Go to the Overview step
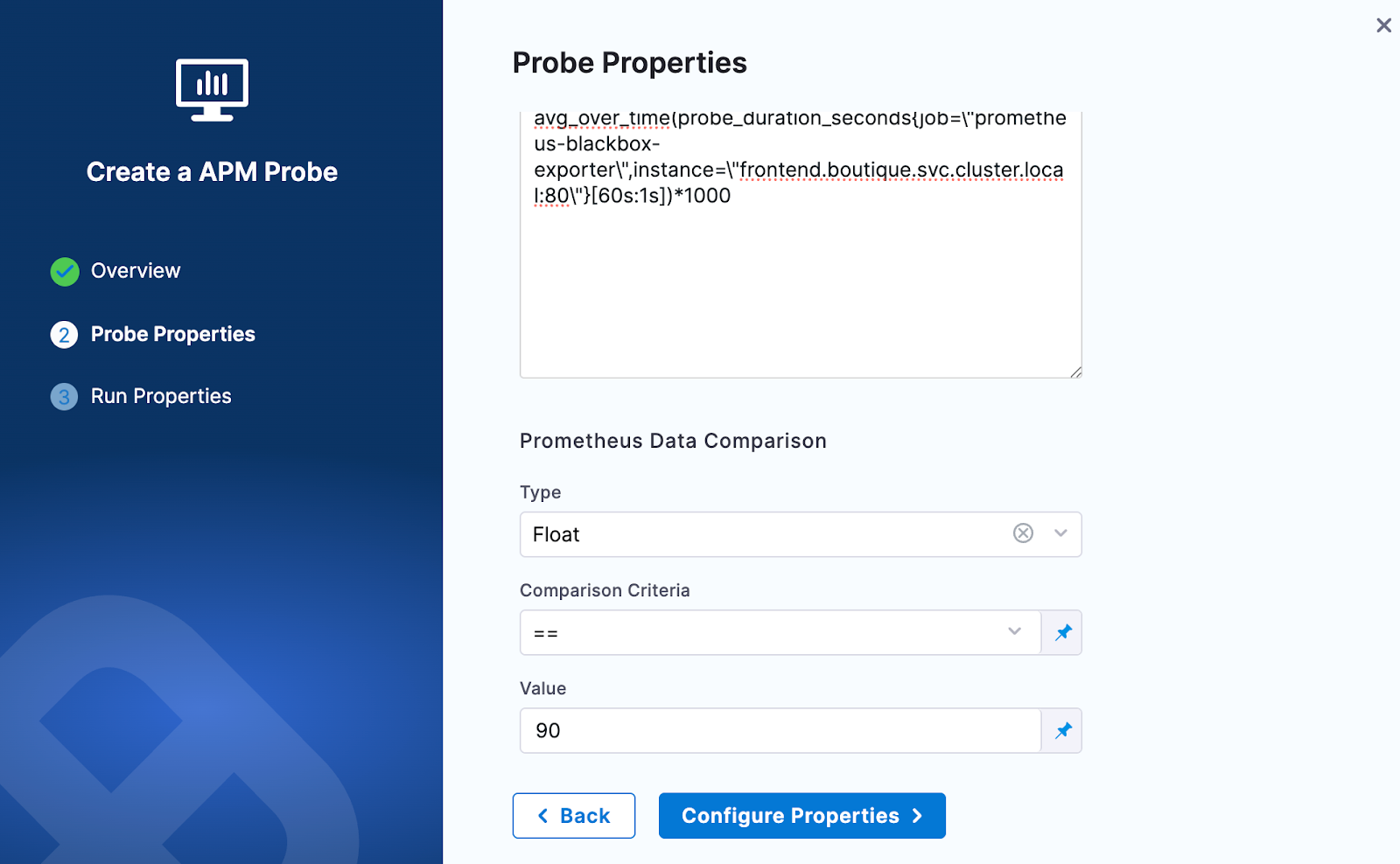This screenshot has height=864, width=1400. click(136, 271)
